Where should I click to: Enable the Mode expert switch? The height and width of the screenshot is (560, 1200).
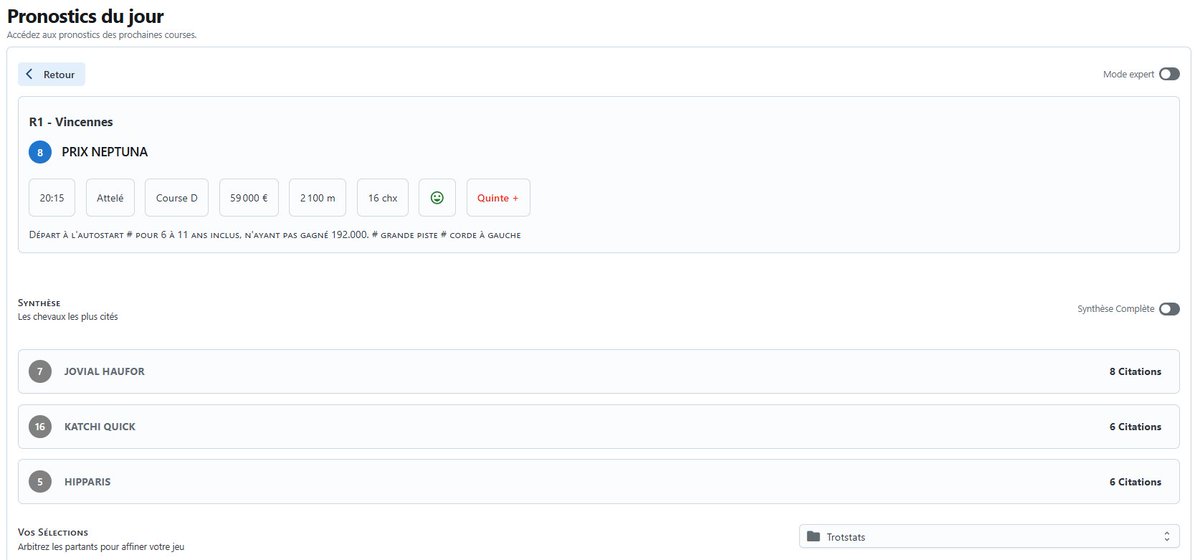click(1169, 74)
